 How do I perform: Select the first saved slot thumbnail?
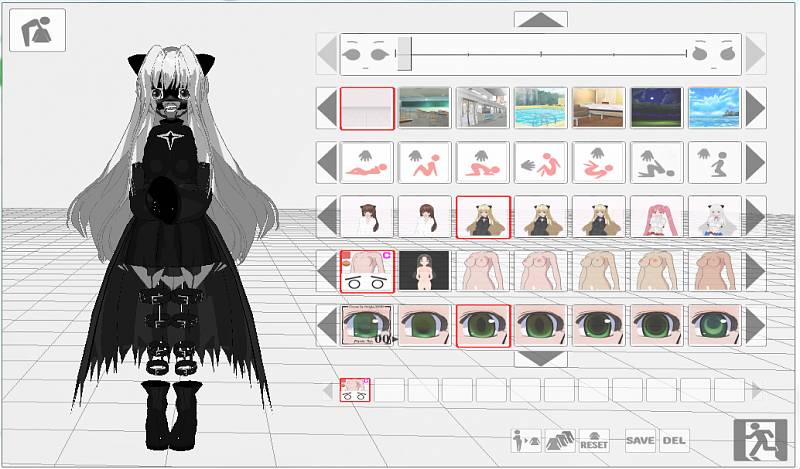click(x=353, y=391)
